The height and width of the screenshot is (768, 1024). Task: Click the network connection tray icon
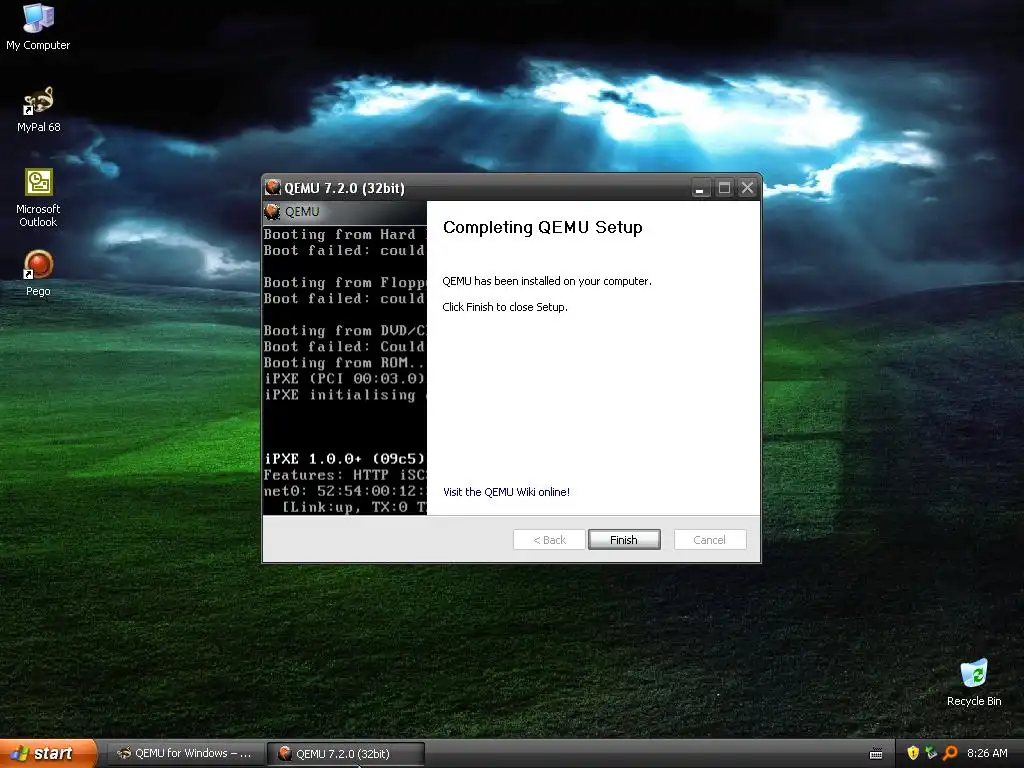[931, 753]
